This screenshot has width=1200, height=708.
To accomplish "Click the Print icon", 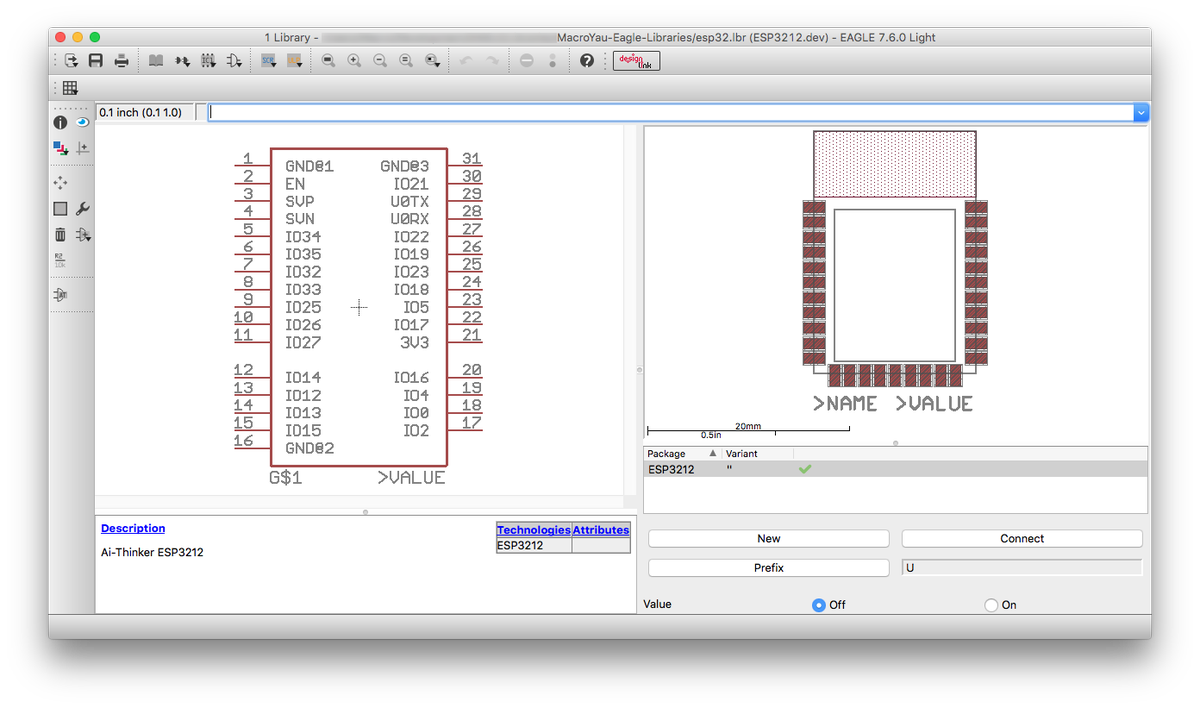I will (121, 61).
